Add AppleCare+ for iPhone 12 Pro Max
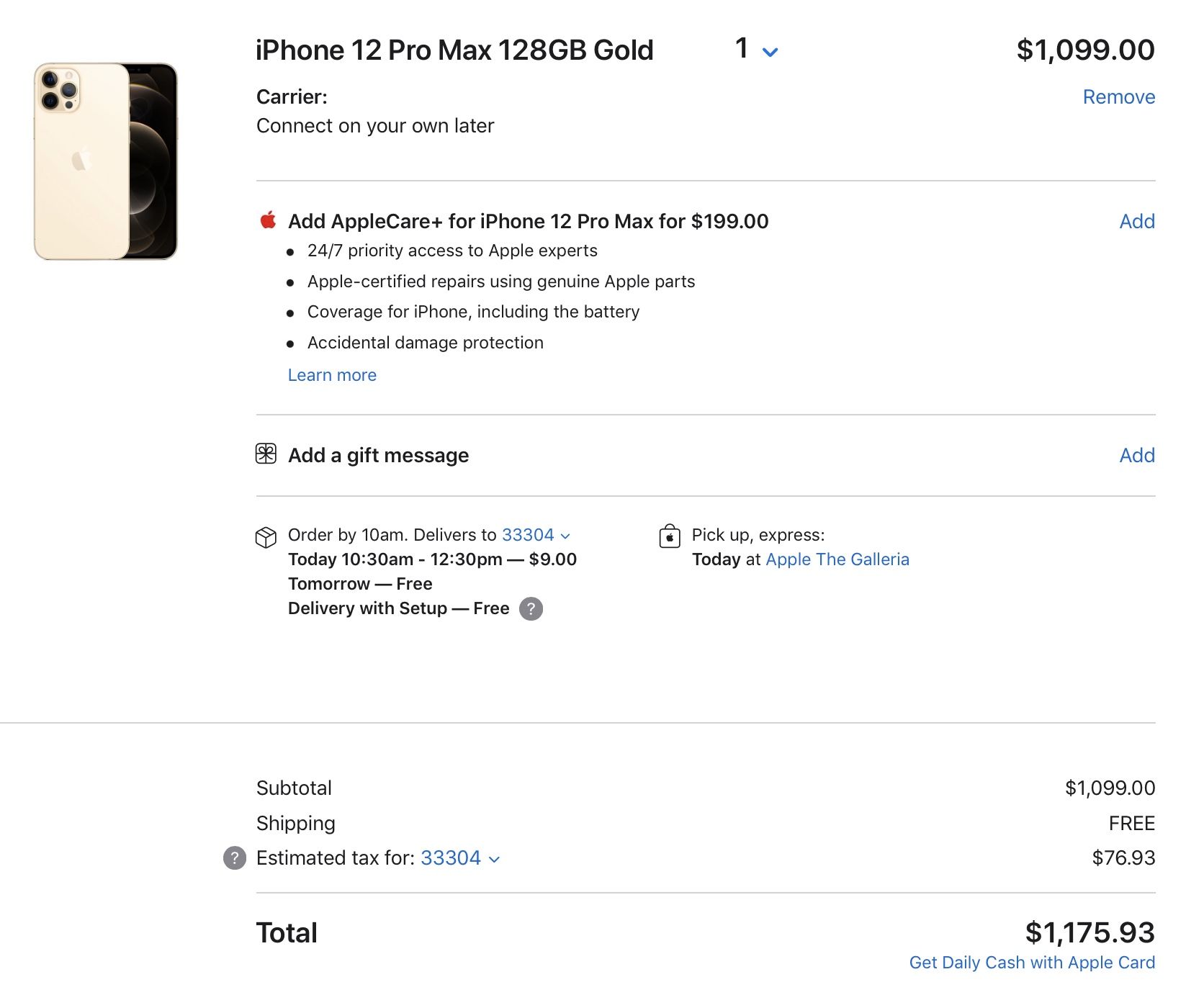Screen dimensions: 1204x995 coord(1137,221)
